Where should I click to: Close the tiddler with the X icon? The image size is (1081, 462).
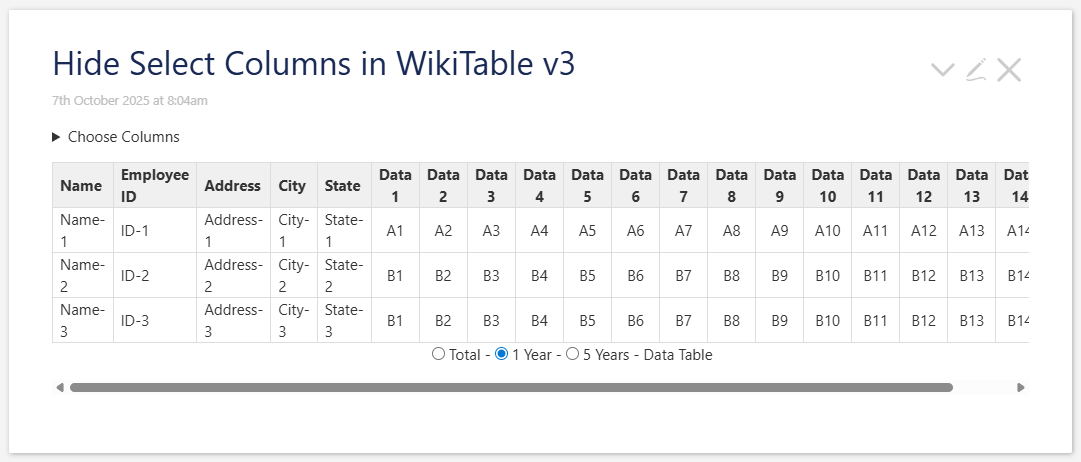[1009, 69]
